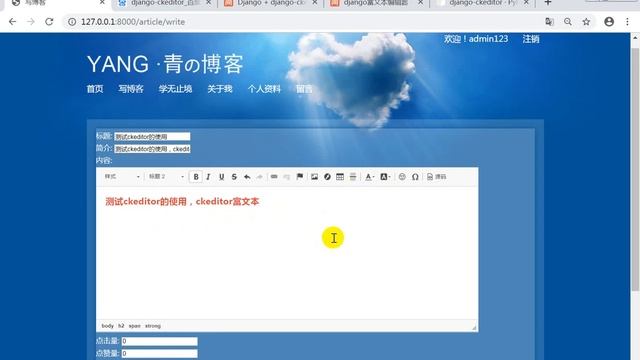Click the title (标题) input field
The image size is (640, 360).
pos(152,136)
